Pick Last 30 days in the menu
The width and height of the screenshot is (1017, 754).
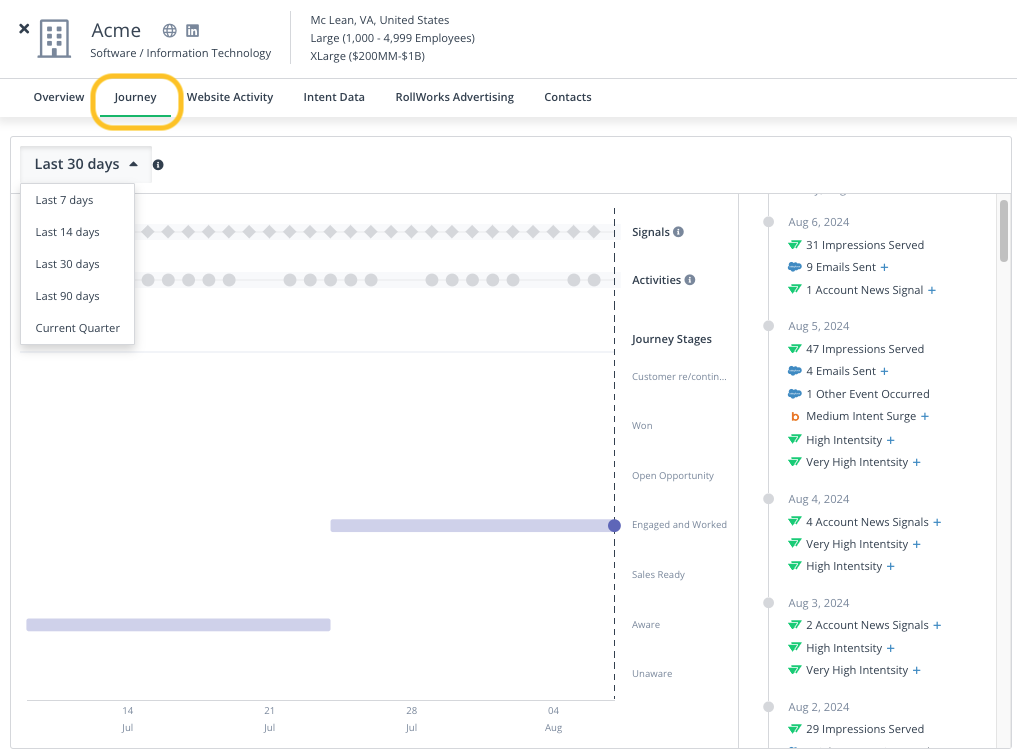tap(77, 264)
